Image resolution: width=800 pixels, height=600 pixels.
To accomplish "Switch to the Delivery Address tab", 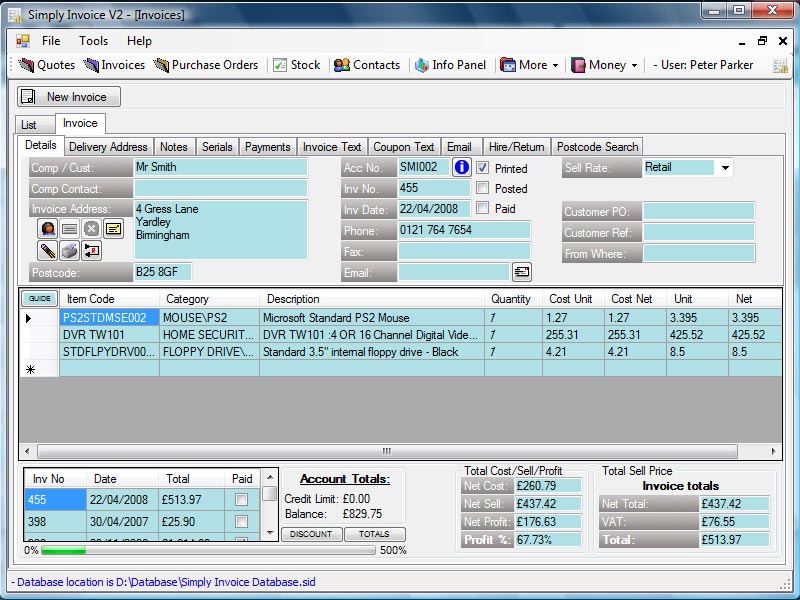I will 108,146.
